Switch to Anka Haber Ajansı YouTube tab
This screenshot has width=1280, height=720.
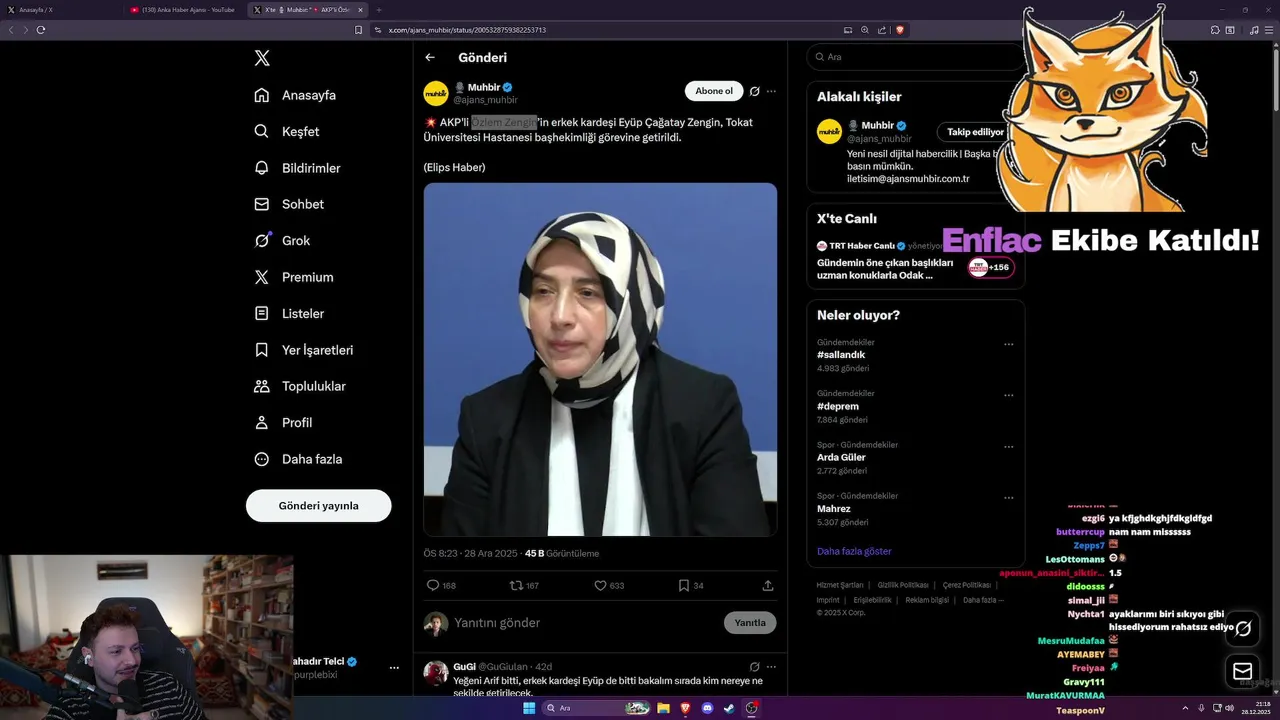coord(183,10)
